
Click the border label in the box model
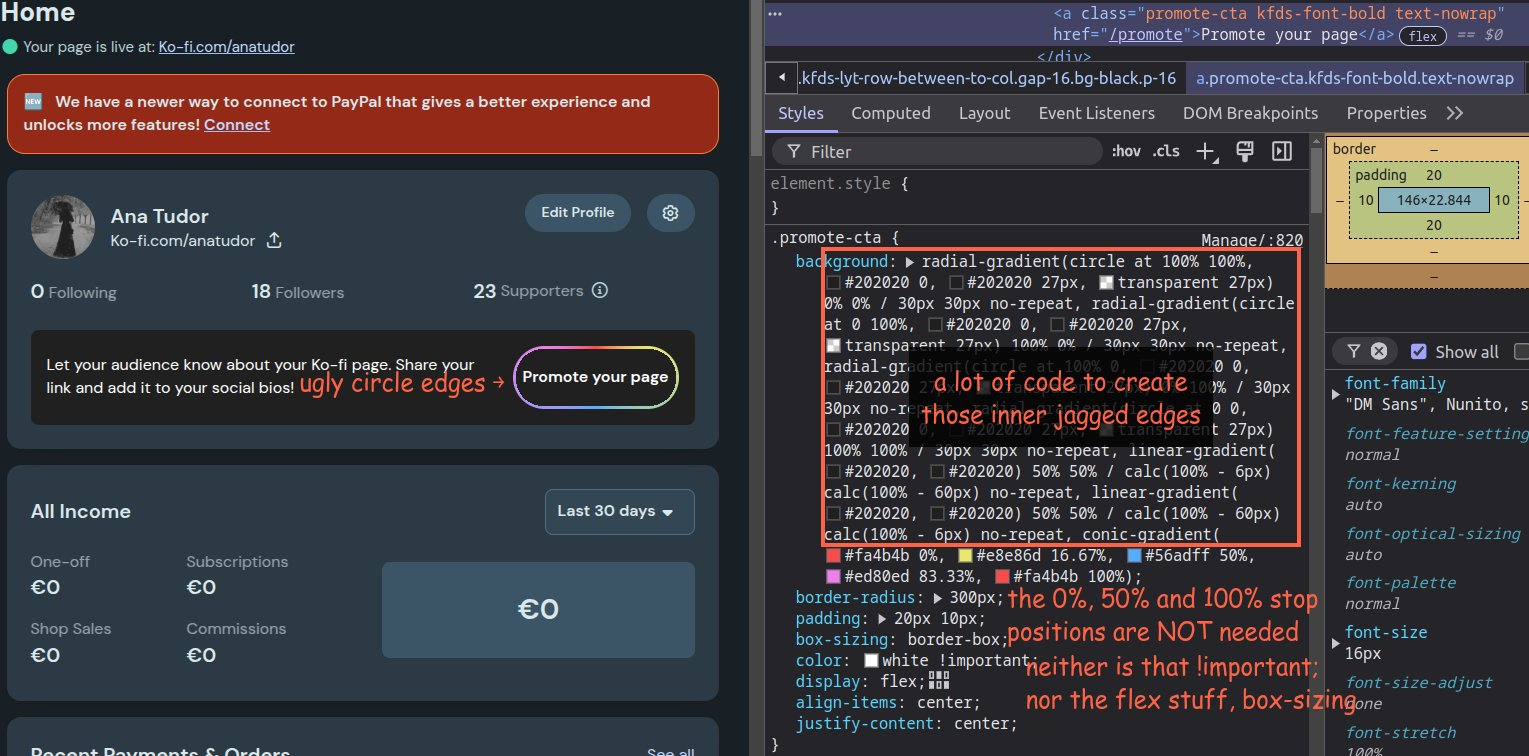(1354, 149)
